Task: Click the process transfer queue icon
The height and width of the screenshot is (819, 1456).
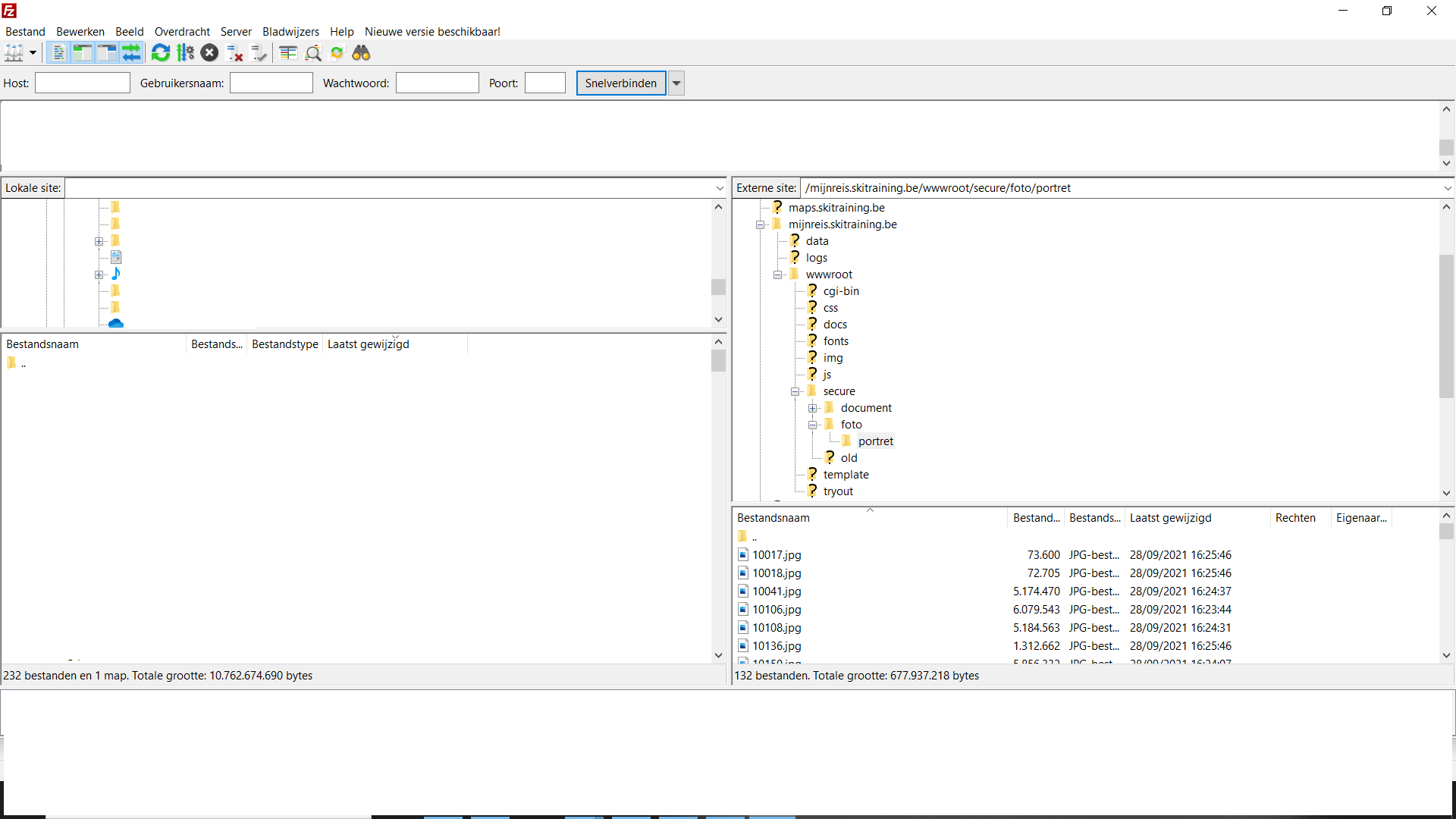Action: coord(185,53)
